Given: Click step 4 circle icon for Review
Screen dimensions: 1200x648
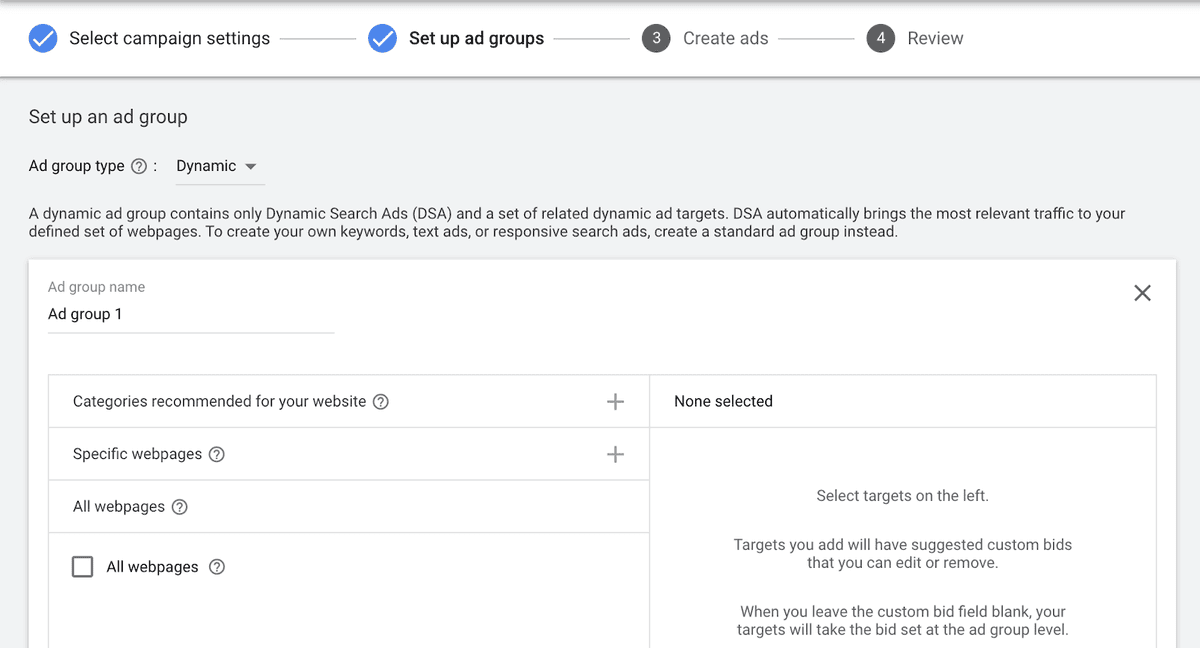Looking at the screenshot, I should [880, 39].
